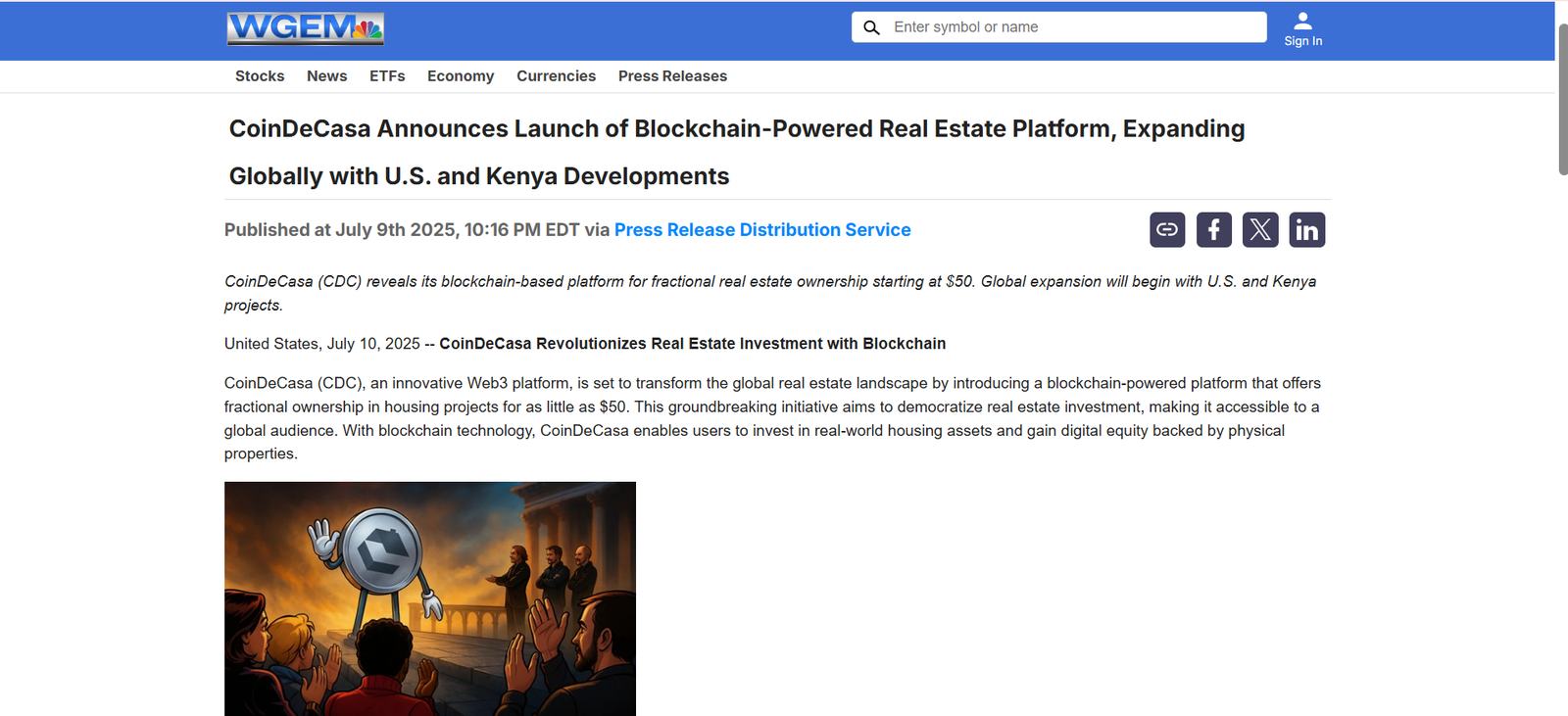Follow the Press Release Distribution Service link
The image size is (1568, 716).
[x=762, y=230]
